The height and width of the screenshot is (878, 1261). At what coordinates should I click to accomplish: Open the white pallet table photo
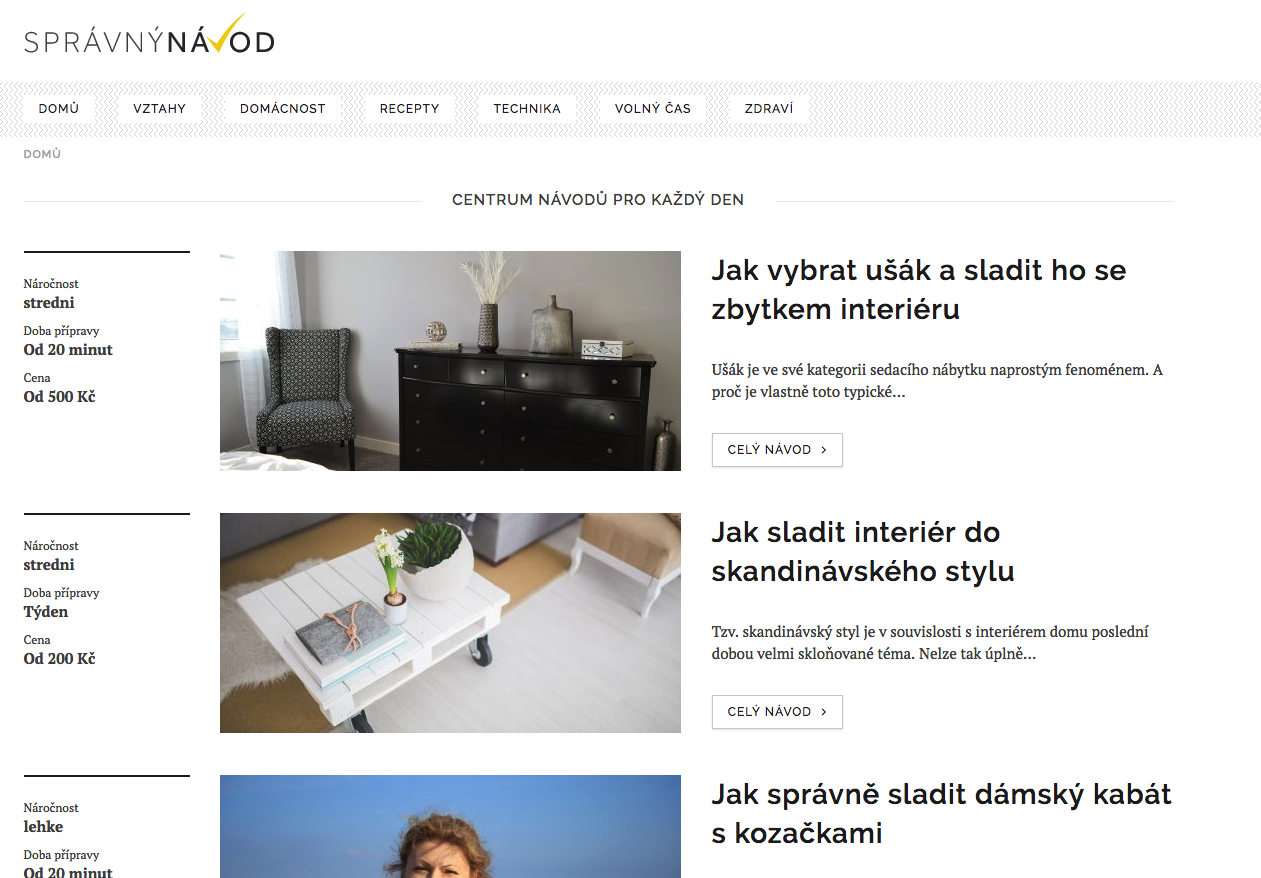pos(450,623)
